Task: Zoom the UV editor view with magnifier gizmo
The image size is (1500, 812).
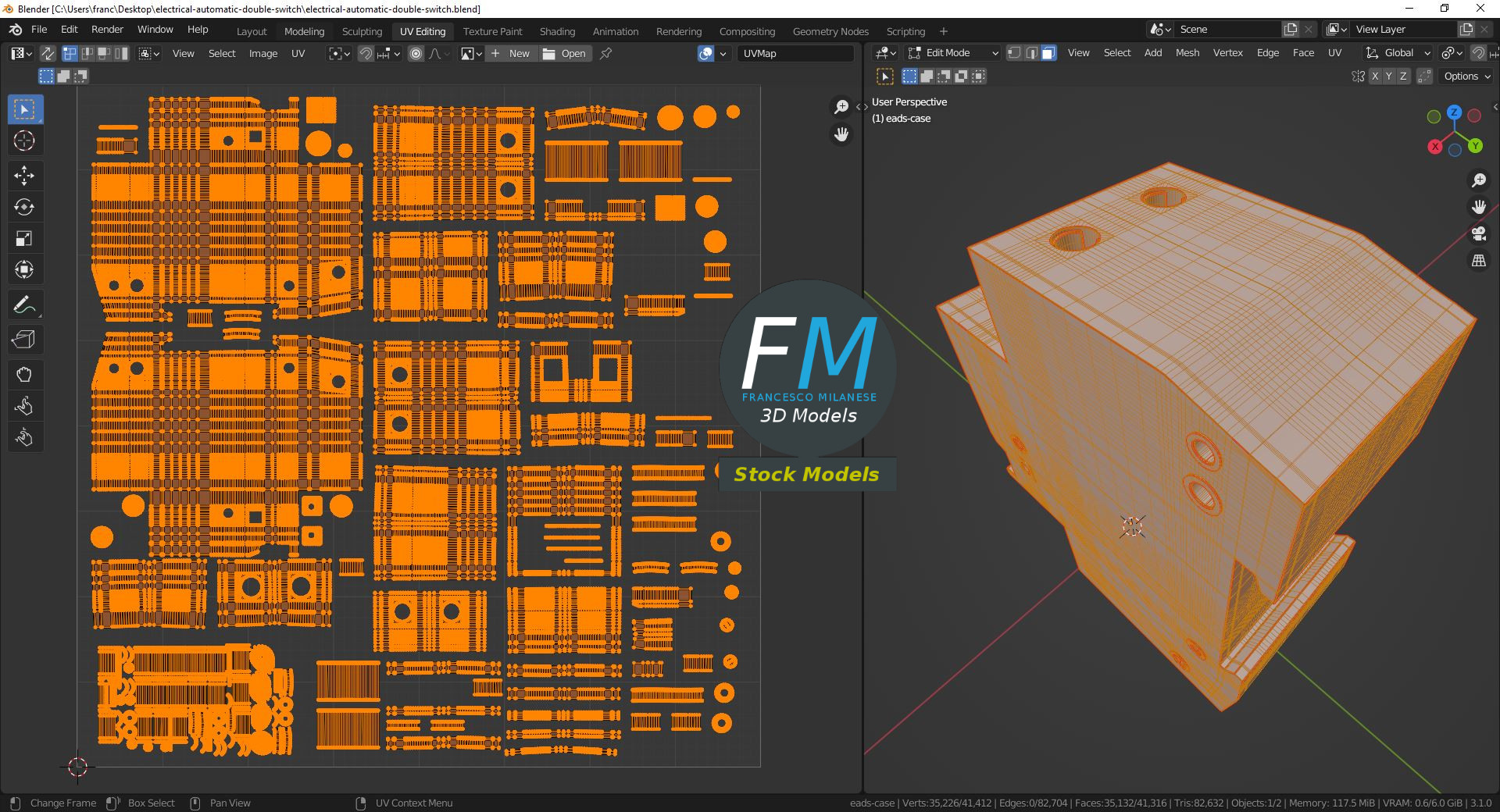Action: coord(841,107)
